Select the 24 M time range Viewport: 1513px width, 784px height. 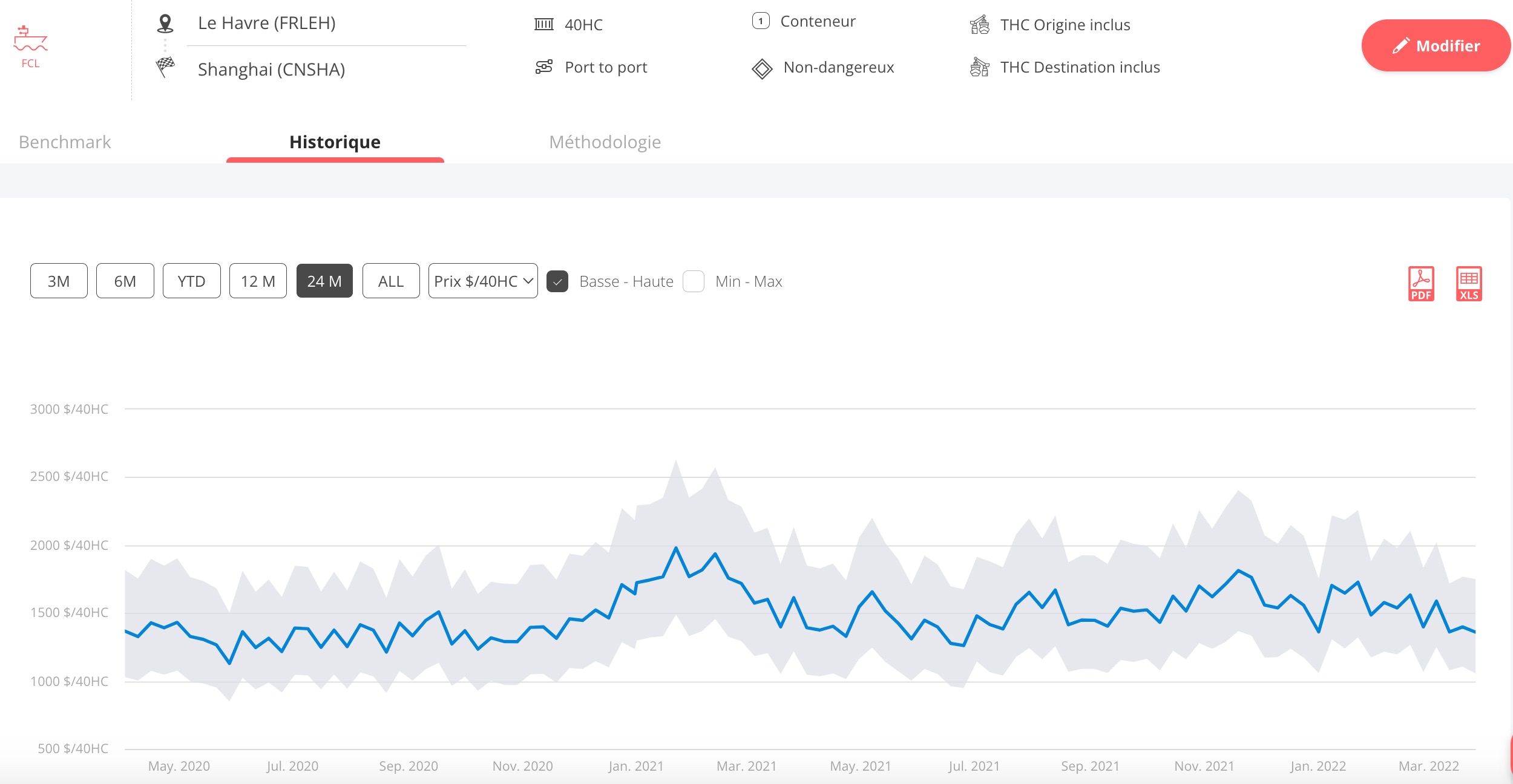[x=324, y=281]
